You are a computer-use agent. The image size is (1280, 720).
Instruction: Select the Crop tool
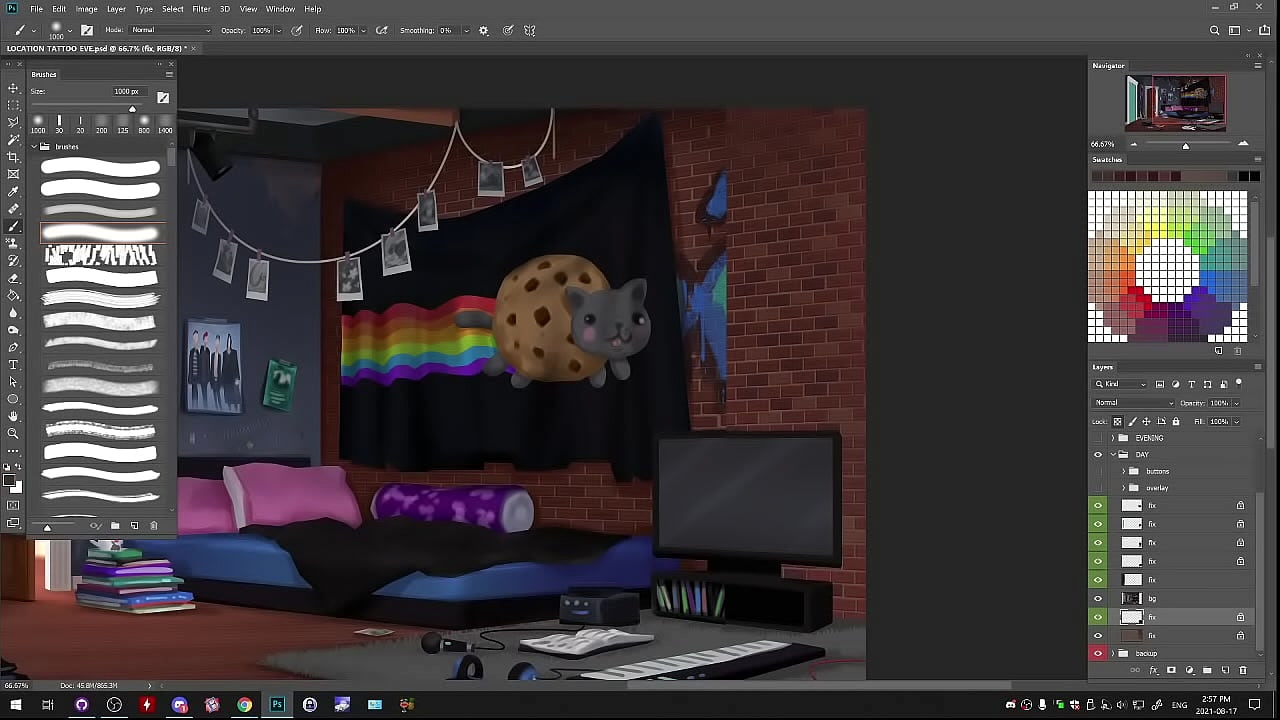[13, 157]
